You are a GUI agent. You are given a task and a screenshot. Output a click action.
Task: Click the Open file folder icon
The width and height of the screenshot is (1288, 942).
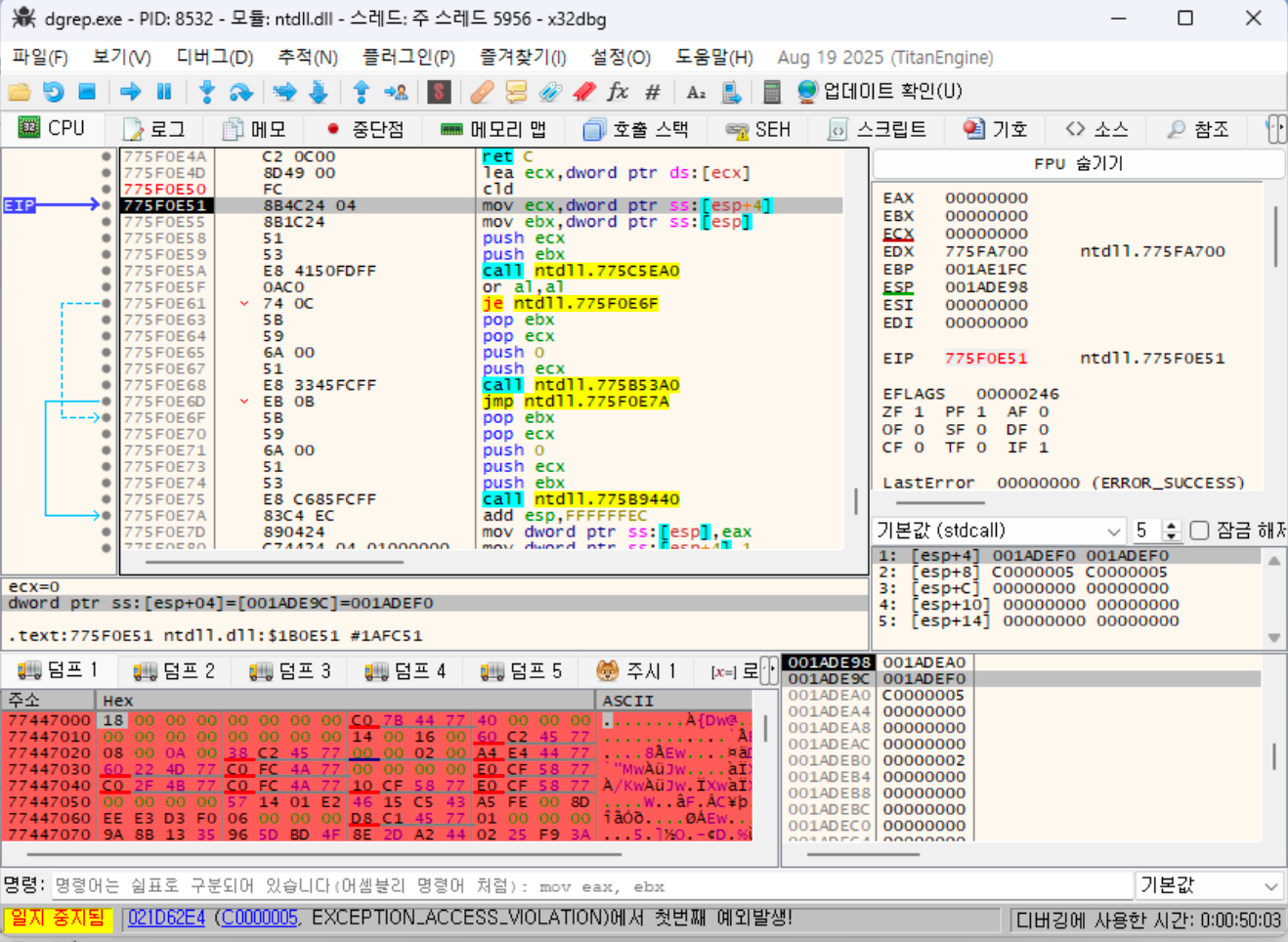[20, 92]
